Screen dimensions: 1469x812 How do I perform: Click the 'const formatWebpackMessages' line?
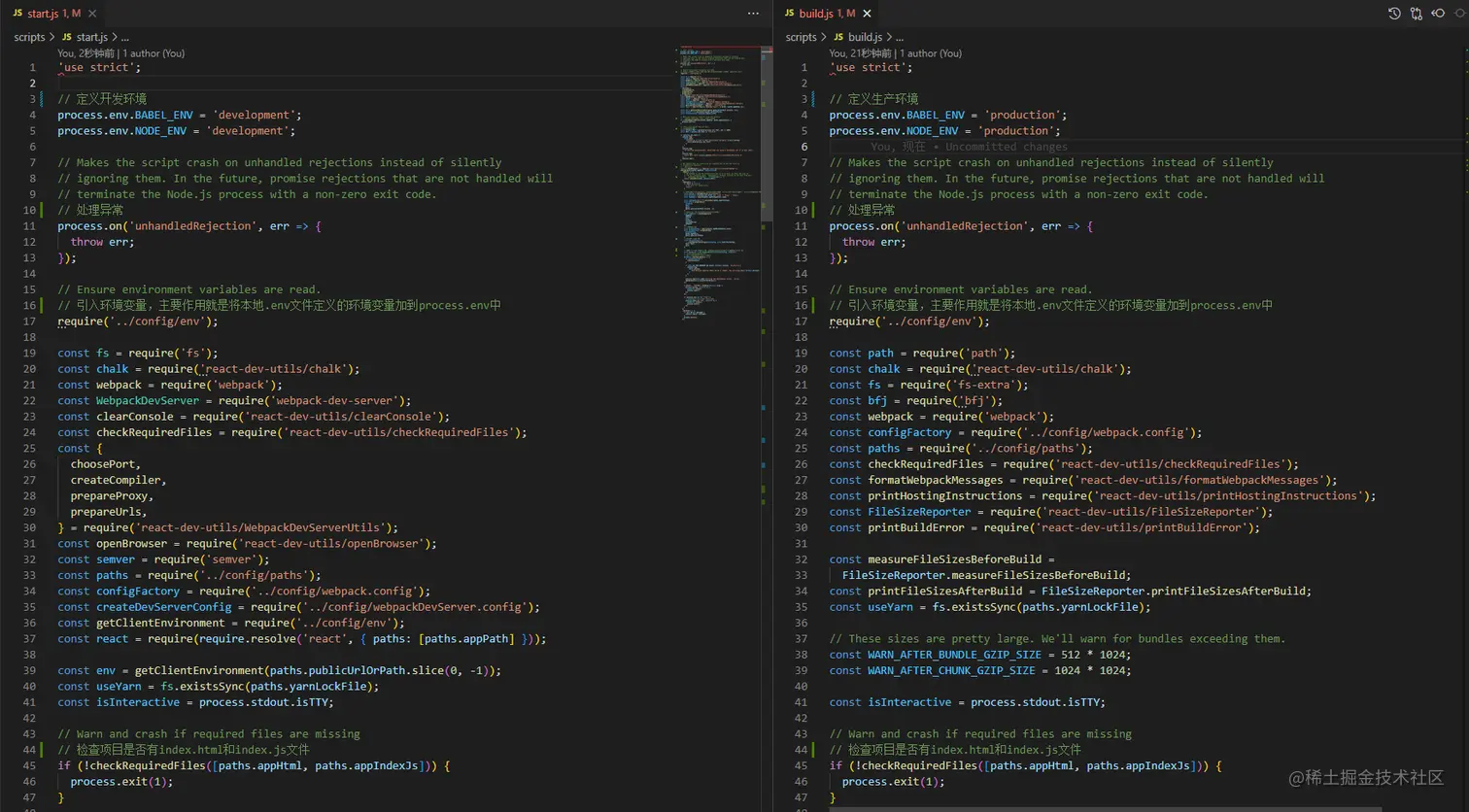(1083, 480)
